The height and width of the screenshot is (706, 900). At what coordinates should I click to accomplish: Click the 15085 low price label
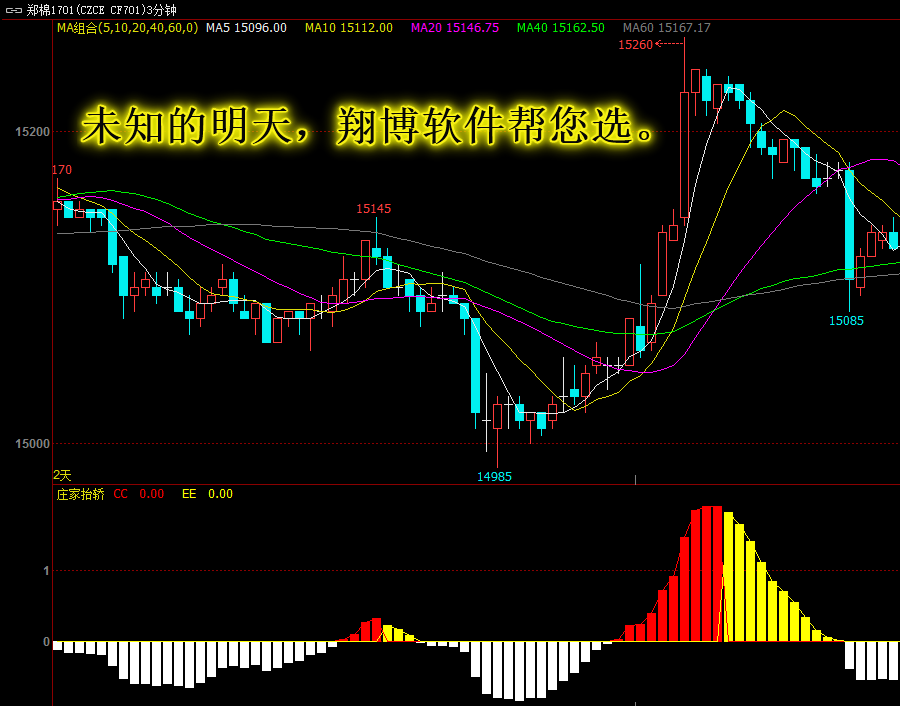click(846, 321)
